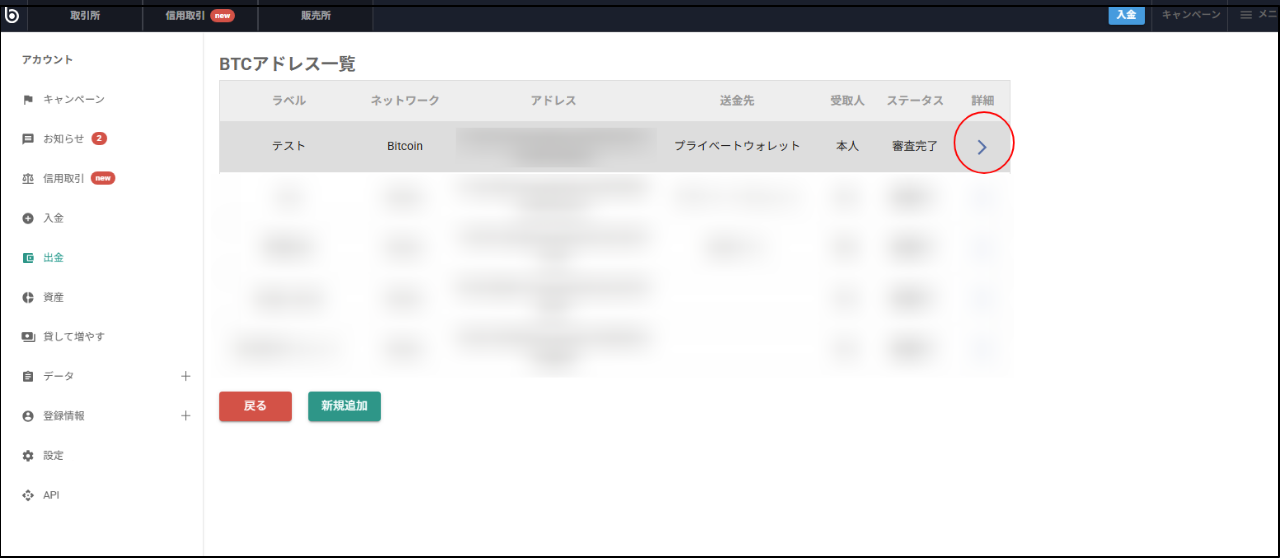Click the ラベル column header

(289, 101)
